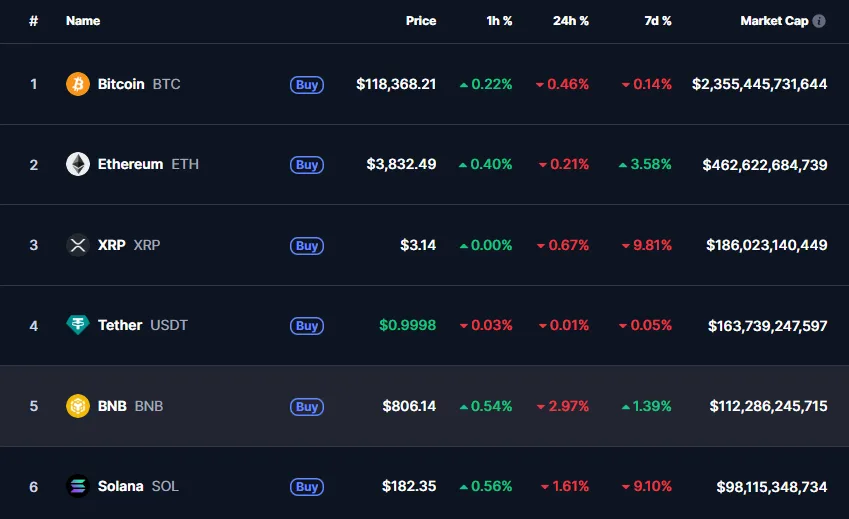The height and width of the screenshot is (519, 849).
Task: Click the Bitcoin coin logo icon
Action: (78, 84)
